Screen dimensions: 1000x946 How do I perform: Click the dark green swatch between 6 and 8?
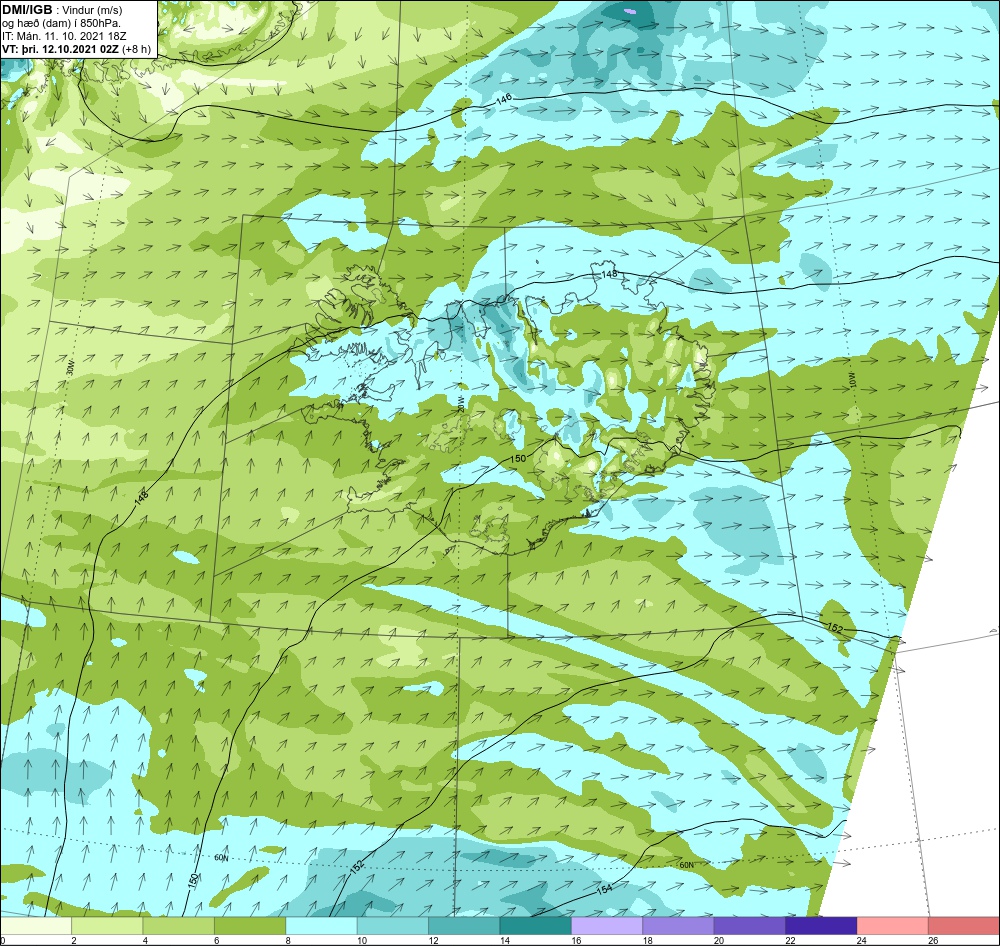click(x=250, y=926)
